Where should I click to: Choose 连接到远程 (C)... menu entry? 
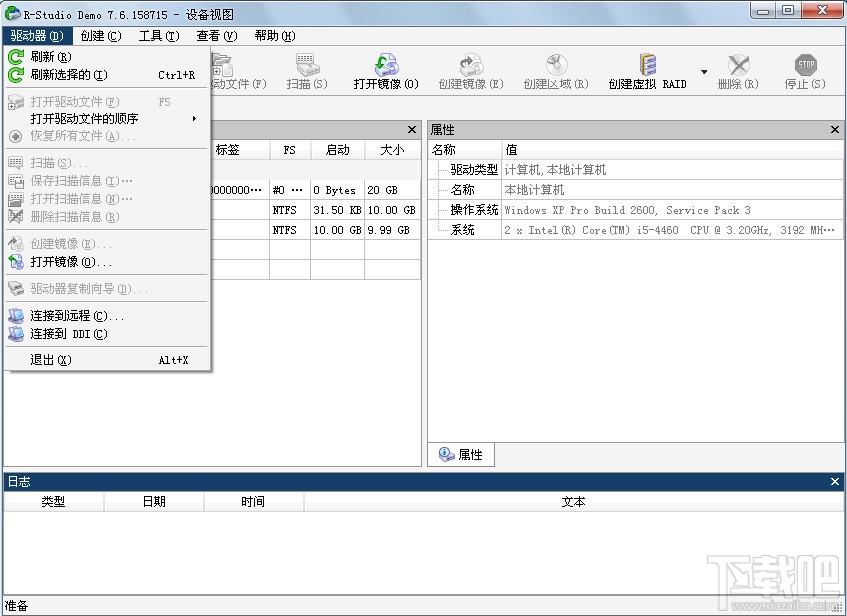107,316
